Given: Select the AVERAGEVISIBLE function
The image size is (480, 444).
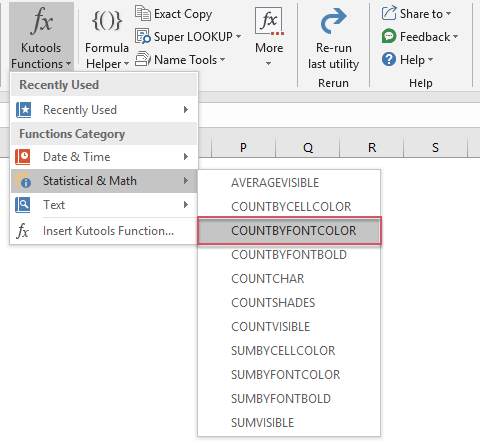Looking at the screenshot, I should tap(289, 183).
